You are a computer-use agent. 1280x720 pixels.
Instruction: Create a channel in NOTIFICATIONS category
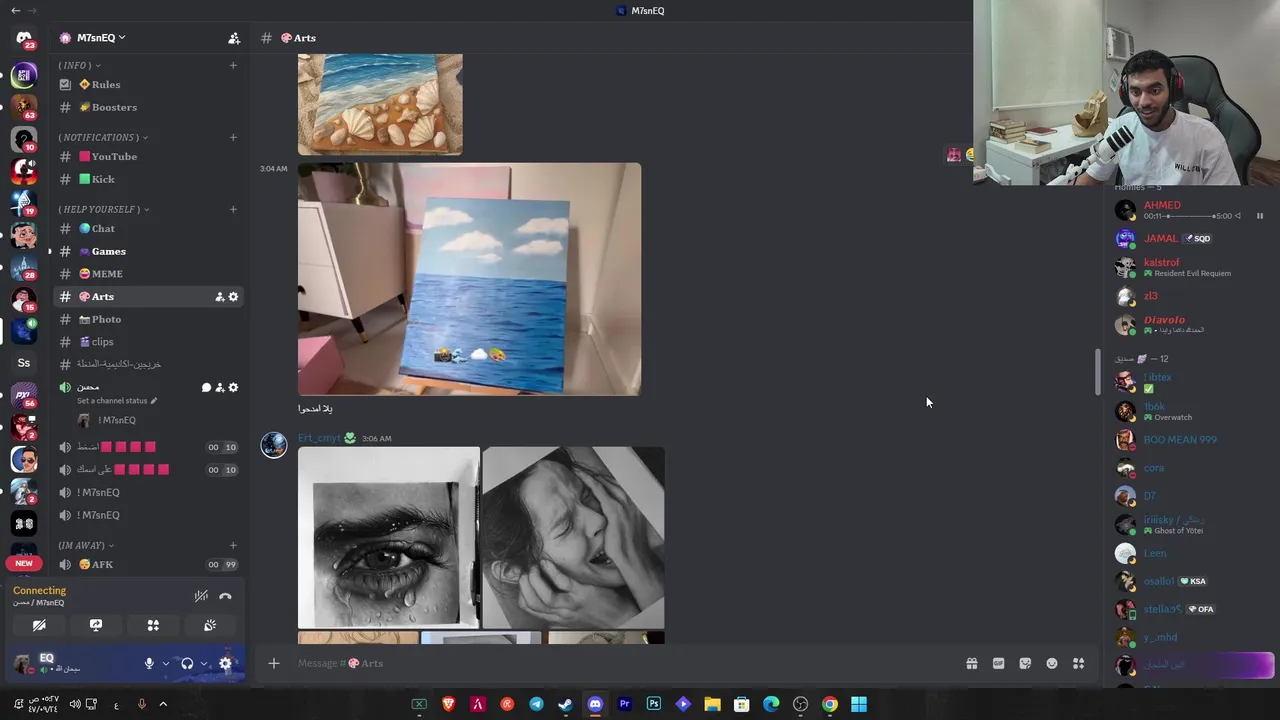pos(233,137)
